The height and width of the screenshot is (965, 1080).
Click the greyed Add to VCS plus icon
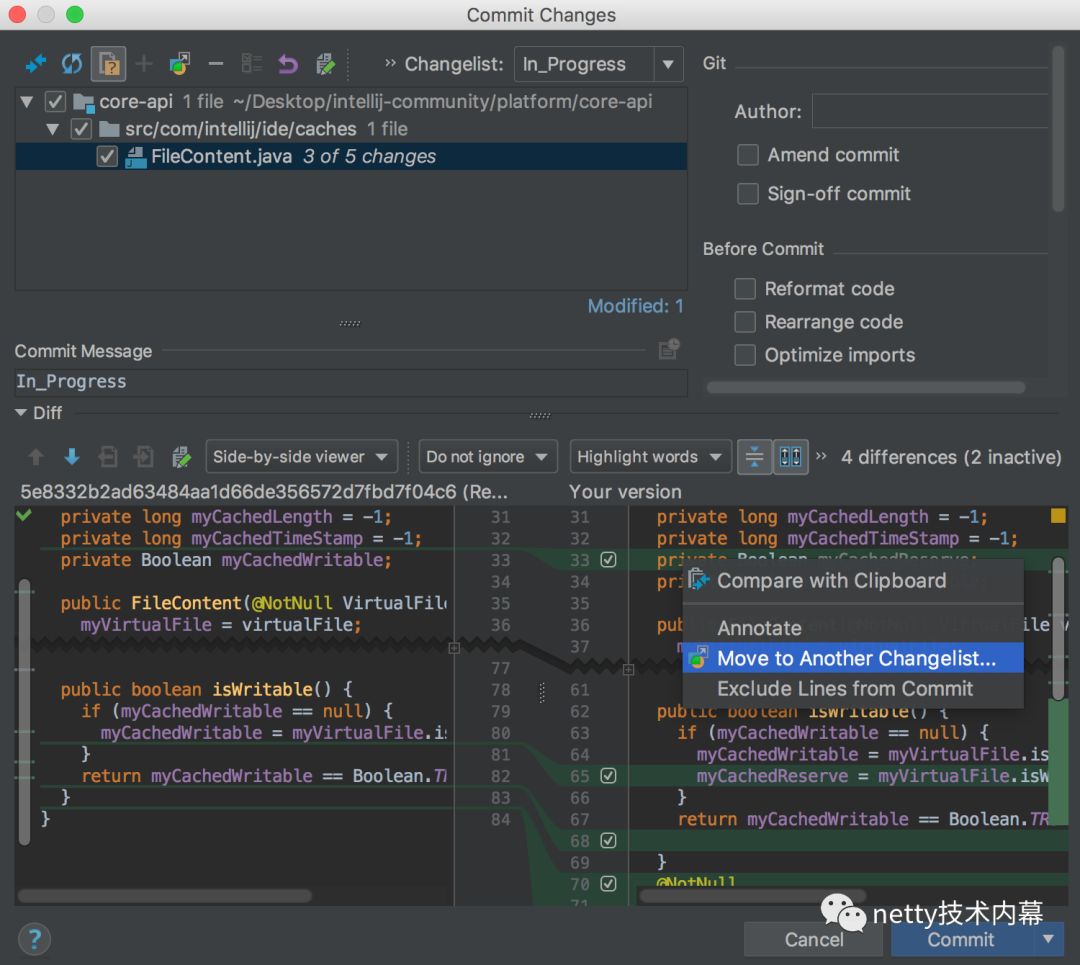pos(144,64)
